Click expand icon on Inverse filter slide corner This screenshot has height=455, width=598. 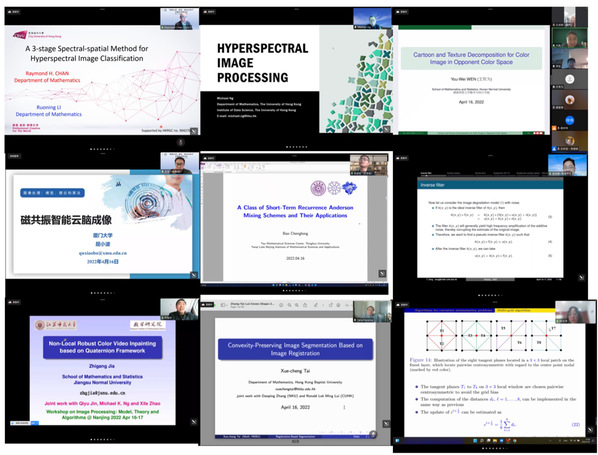(581, 278)
